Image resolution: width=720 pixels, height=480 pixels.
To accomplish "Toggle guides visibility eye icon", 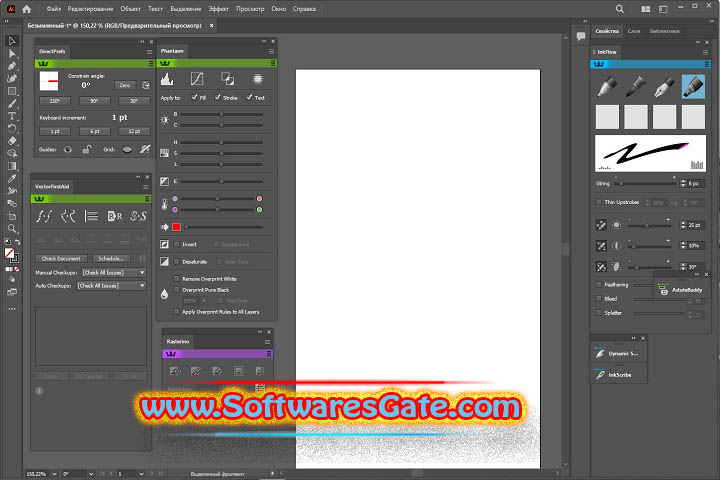I will (68, 149).
